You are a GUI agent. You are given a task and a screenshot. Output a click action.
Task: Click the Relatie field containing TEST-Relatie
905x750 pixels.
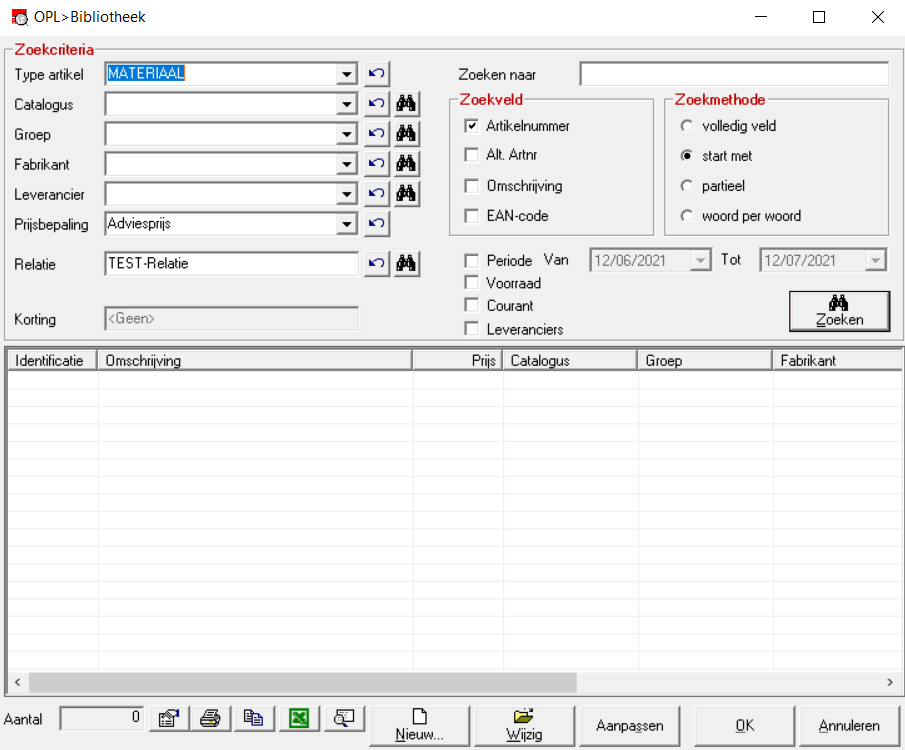(x=231, y=264)
